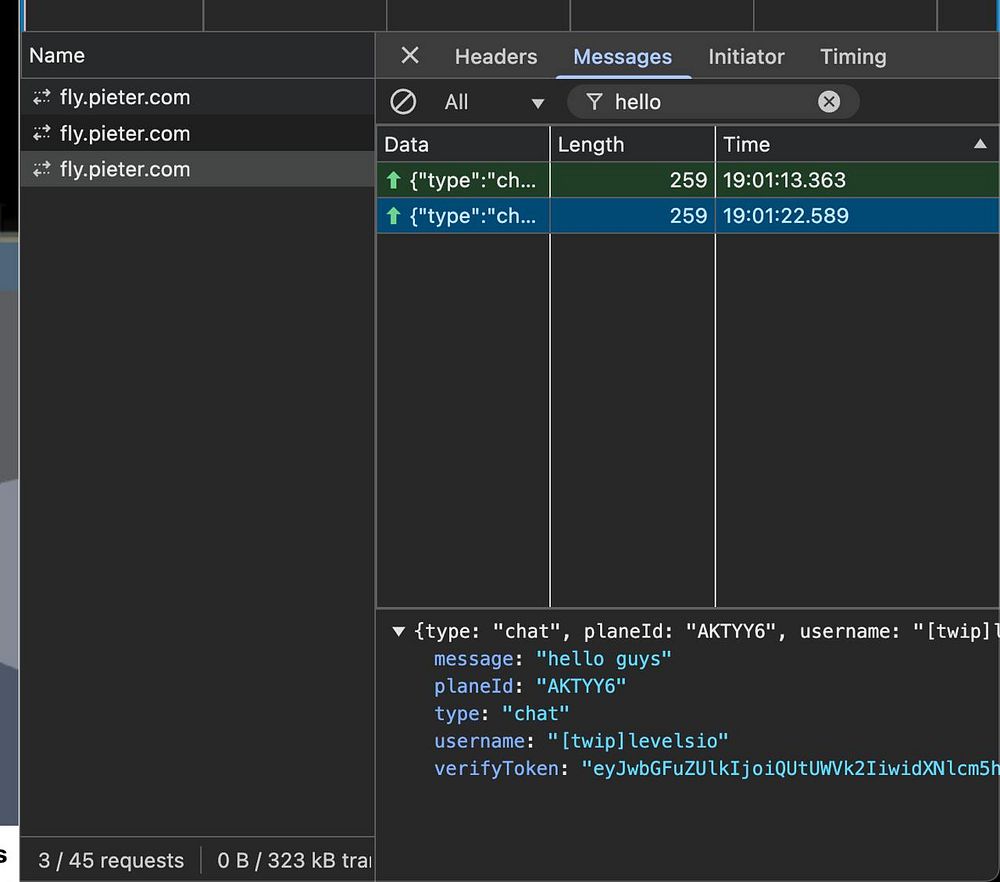The image size is (1000, 882).
Task: Click WebSocket icon of second fly.pieter.com request
Action: (42, 134)
